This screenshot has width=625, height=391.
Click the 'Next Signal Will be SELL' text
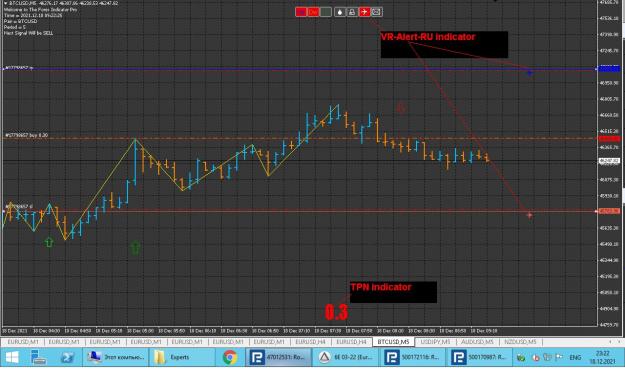click(x=28, y=33)
